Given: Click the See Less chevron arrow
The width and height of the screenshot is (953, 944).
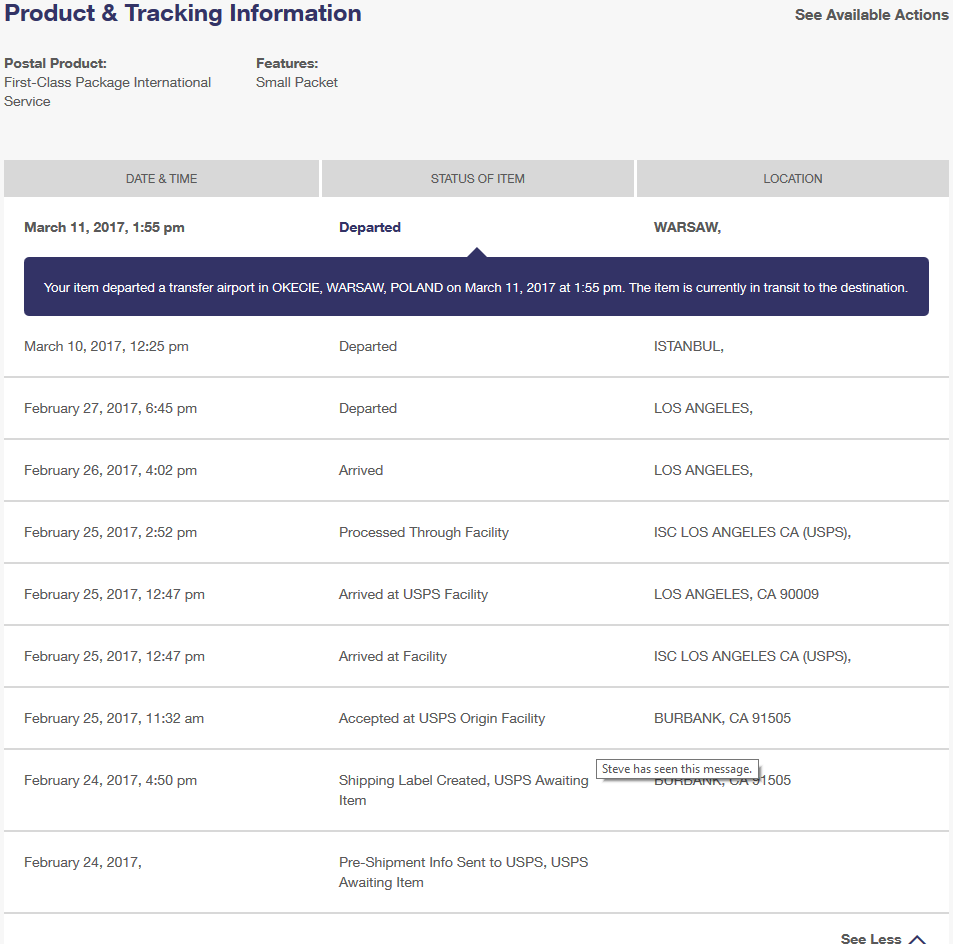Looking at the screenshot, I should coord(917,936).
